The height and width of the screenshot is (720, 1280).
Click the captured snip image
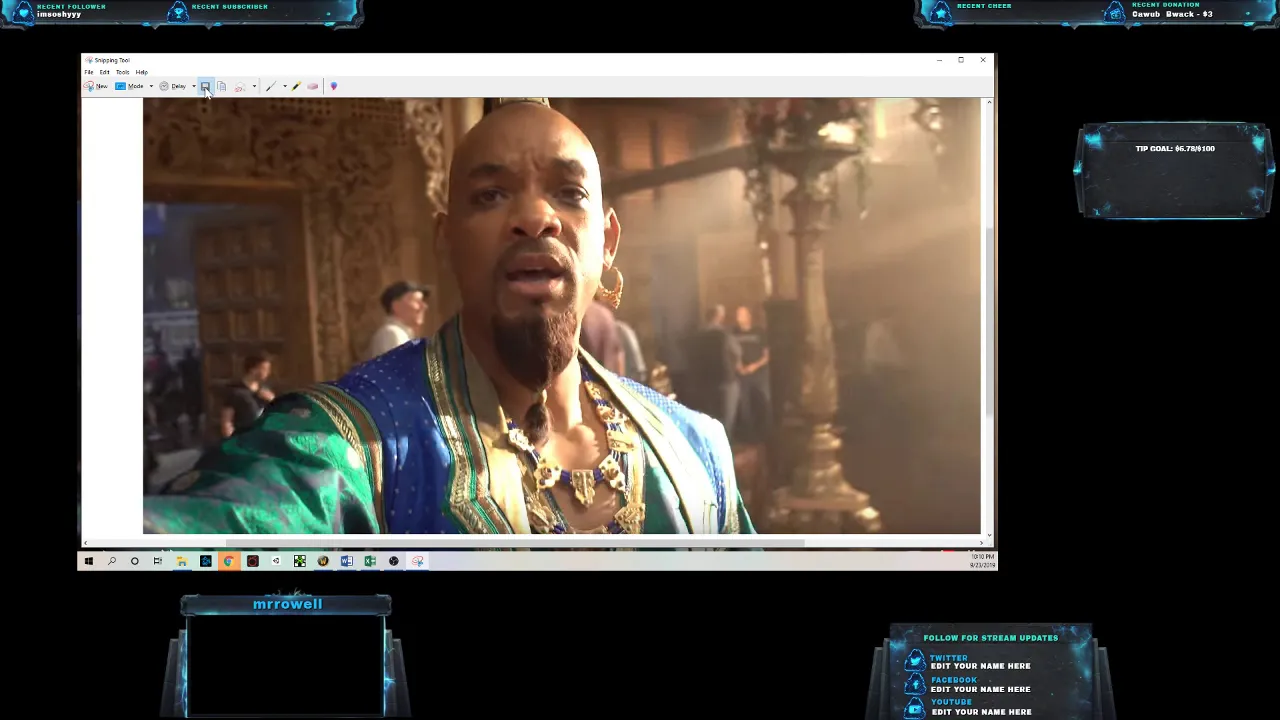point(562,316)
